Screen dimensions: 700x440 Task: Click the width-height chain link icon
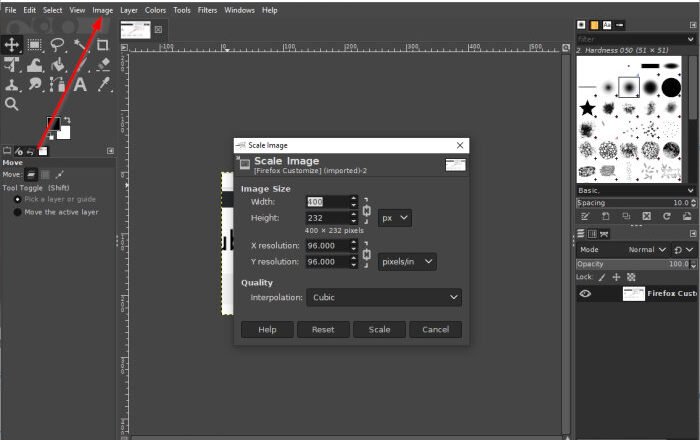pos(367,210)
